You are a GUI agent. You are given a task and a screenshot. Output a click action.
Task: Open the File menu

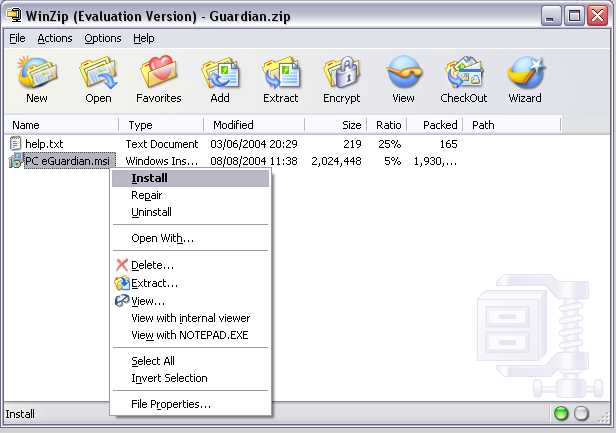click(x=17, y=38)
